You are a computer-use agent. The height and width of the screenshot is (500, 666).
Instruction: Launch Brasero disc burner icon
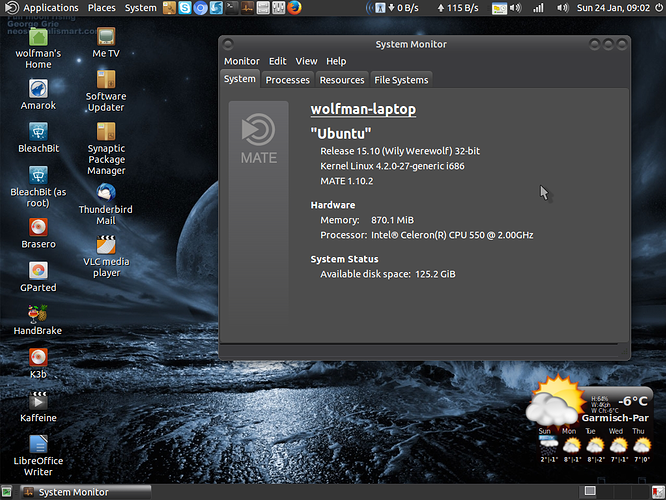(x=38, y=227)
